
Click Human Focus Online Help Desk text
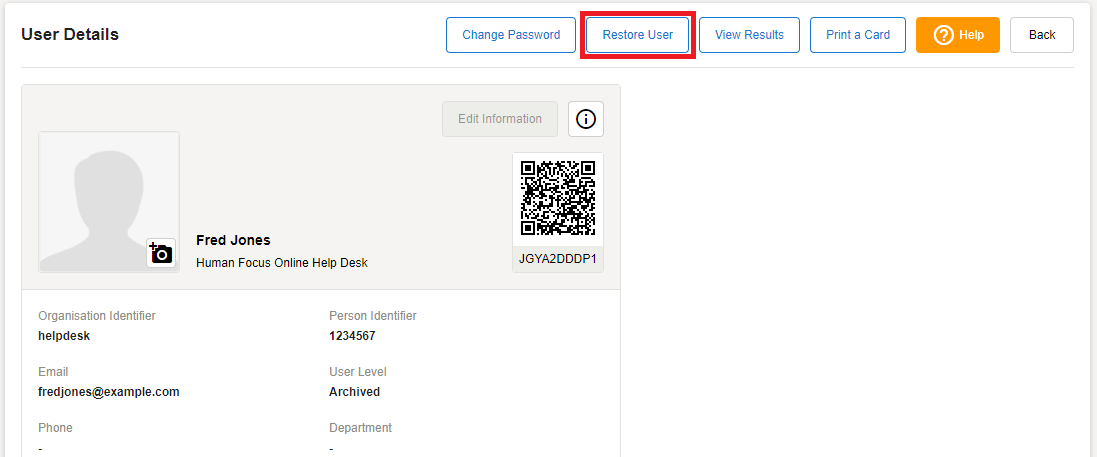tap(282, 263)
